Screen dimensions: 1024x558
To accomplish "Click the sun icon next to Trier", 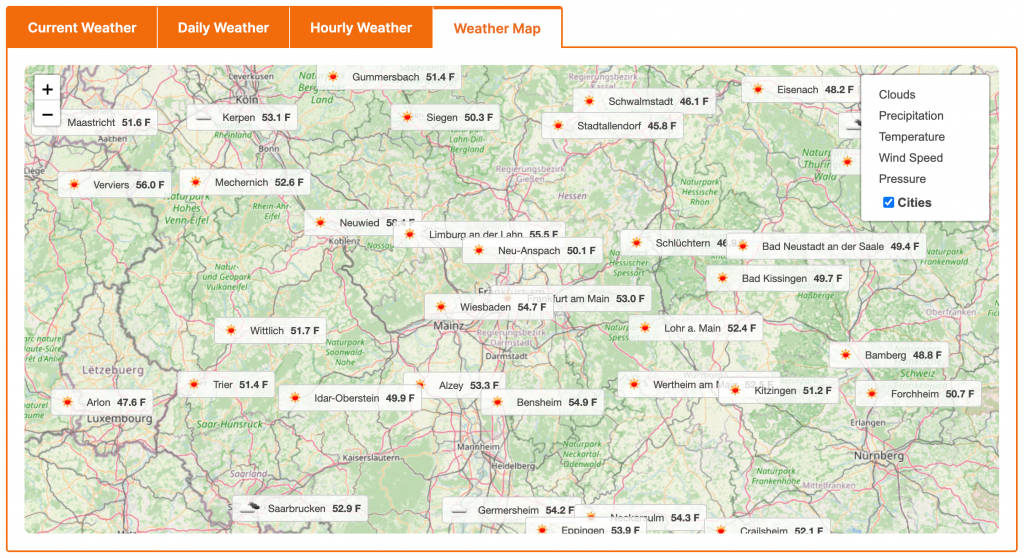I will (x=194, y=384).
